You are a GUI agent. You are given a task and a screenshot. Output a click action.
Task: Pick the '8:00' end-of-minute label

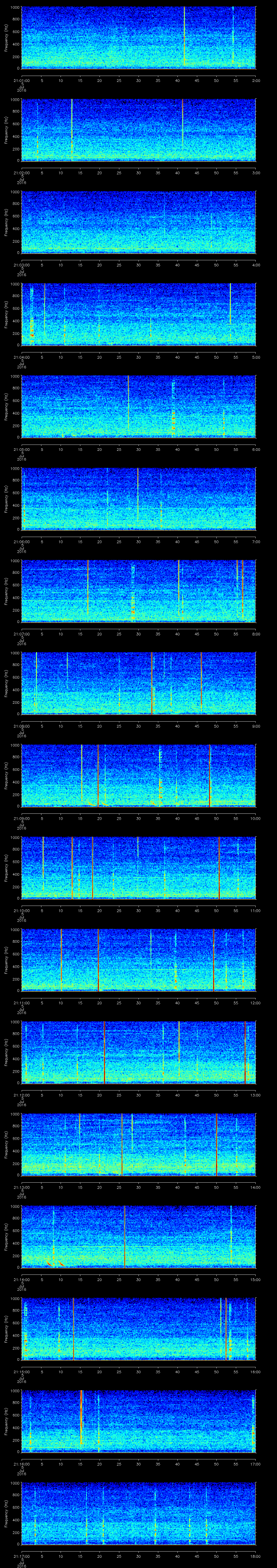click(256, 634)
